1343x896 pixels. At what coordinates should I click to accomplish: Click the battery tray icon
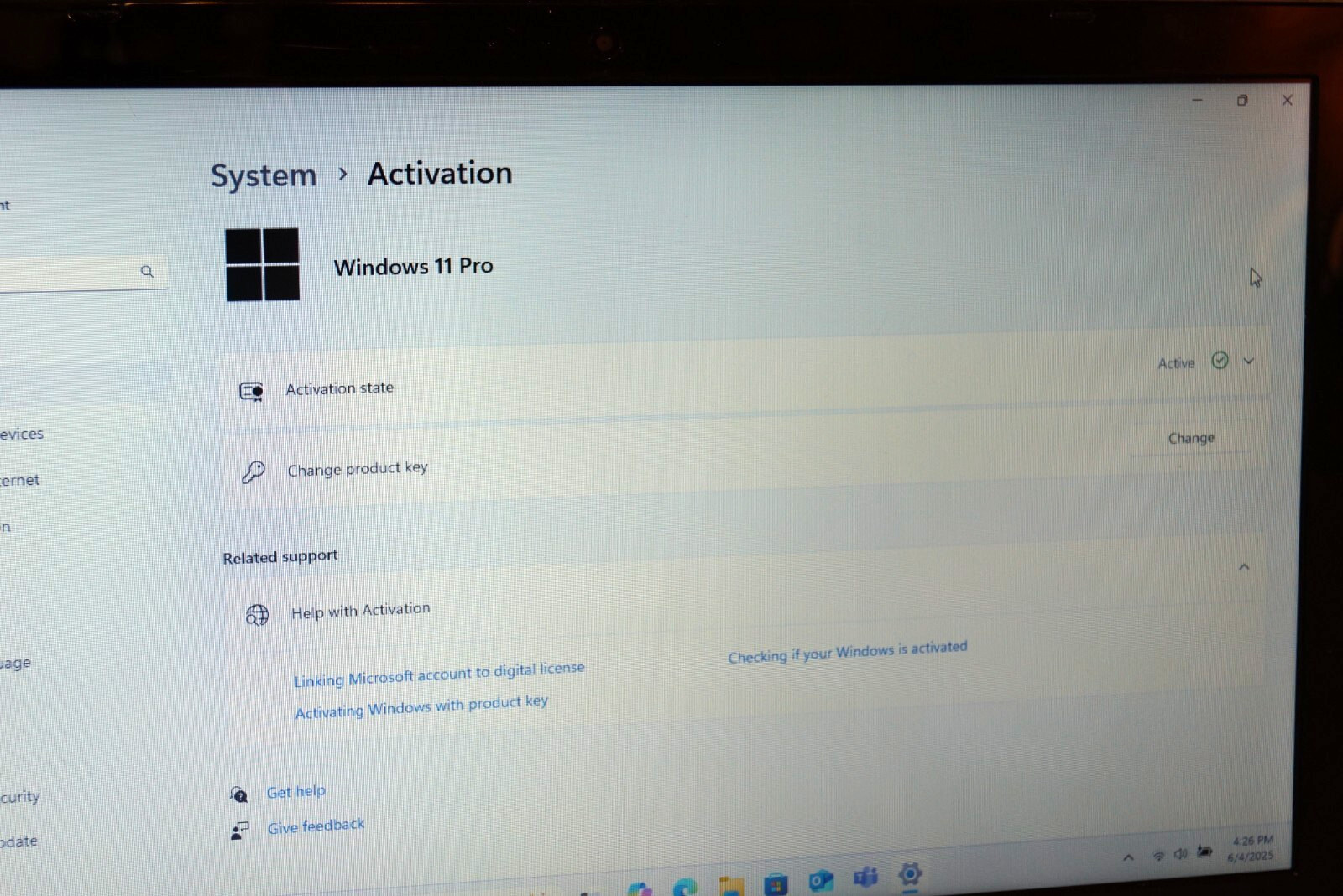pos(1205,852)
